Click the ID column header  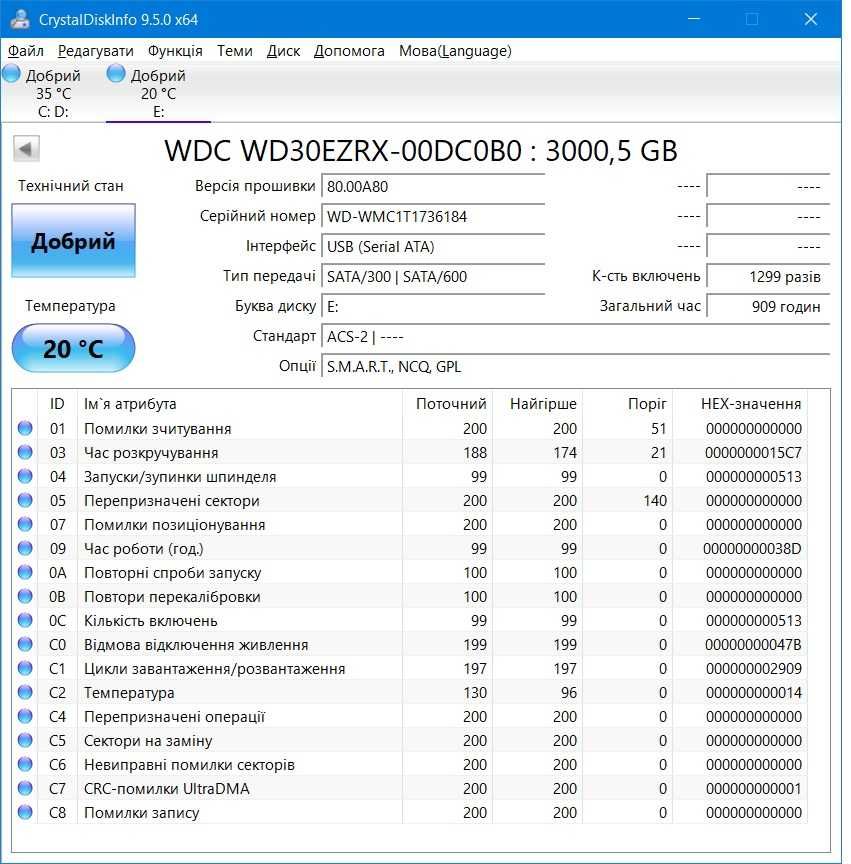pyautogui.click(x=57, y=404)
